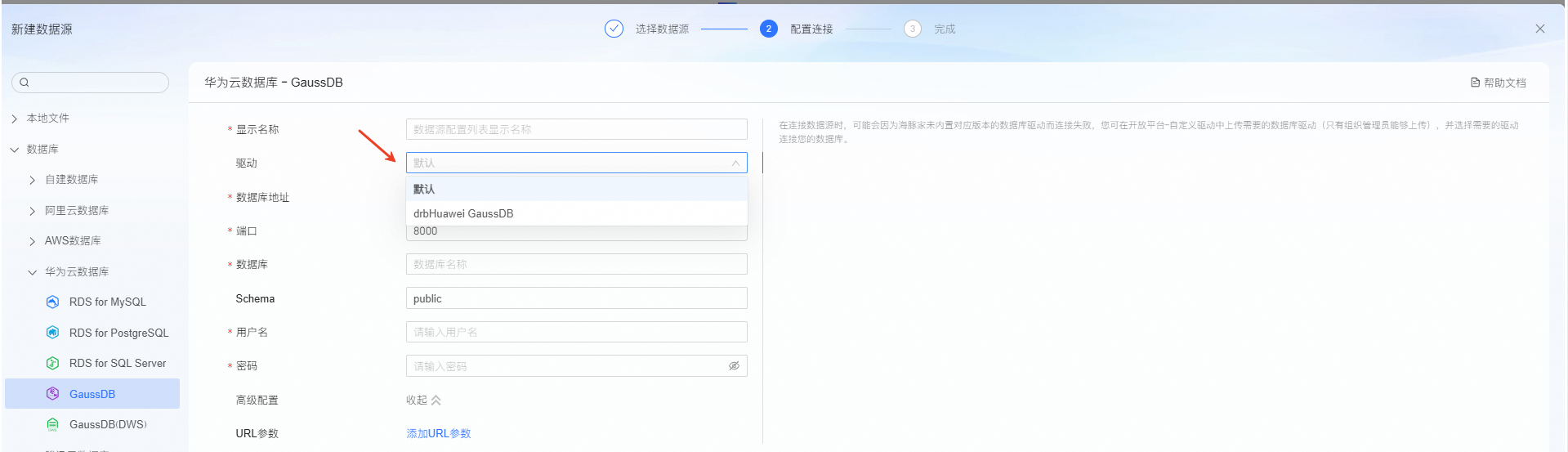
Task: Click the RDS for SQL Server icon
Action: [x=53, y=363]
